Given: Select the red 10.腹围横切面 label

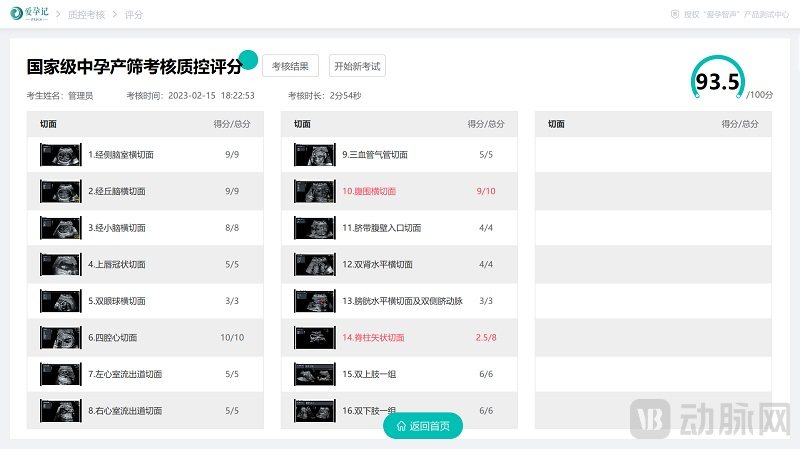Looking at the screenshot, I should point(369,191).
